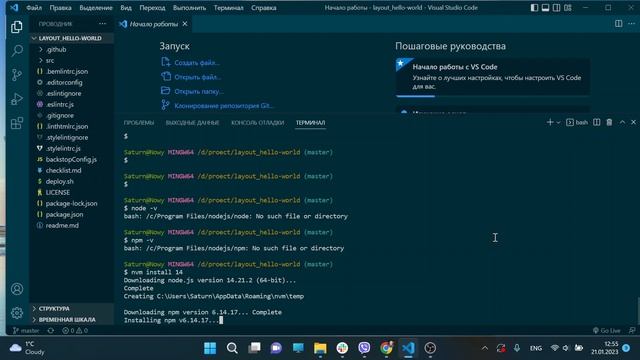Image resolution: width=640 pixels, height=360 pixels.
Task: Open taskbar search icon
Action: (232, 348)
